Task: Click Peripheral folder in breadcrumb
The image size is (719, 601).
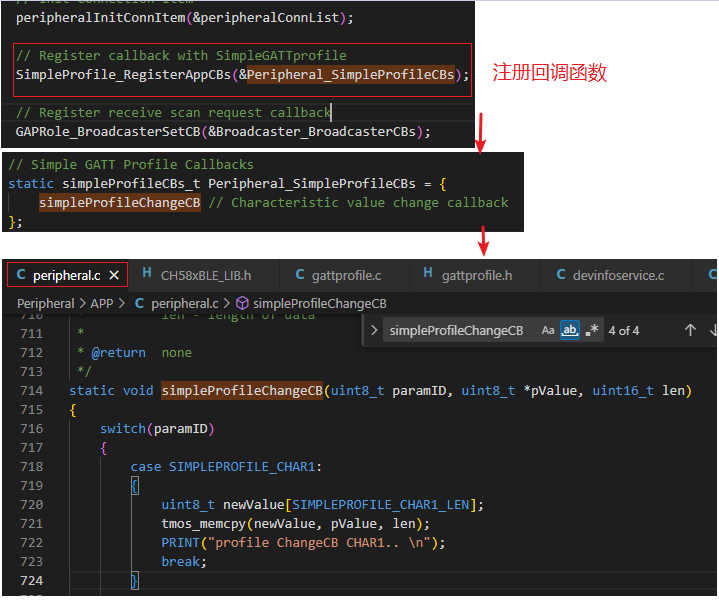Action: pyautogui.click(x=46, y=303)
